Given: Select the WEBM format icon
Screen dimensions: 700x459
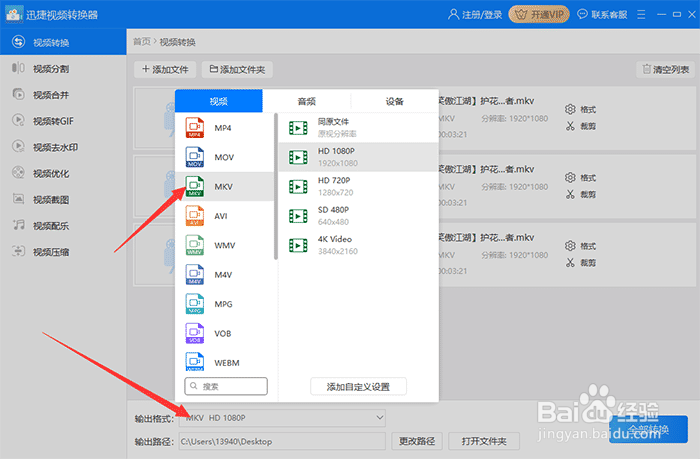Looking at the screenshot, I should pyautogui.click(x=195, y=362).
